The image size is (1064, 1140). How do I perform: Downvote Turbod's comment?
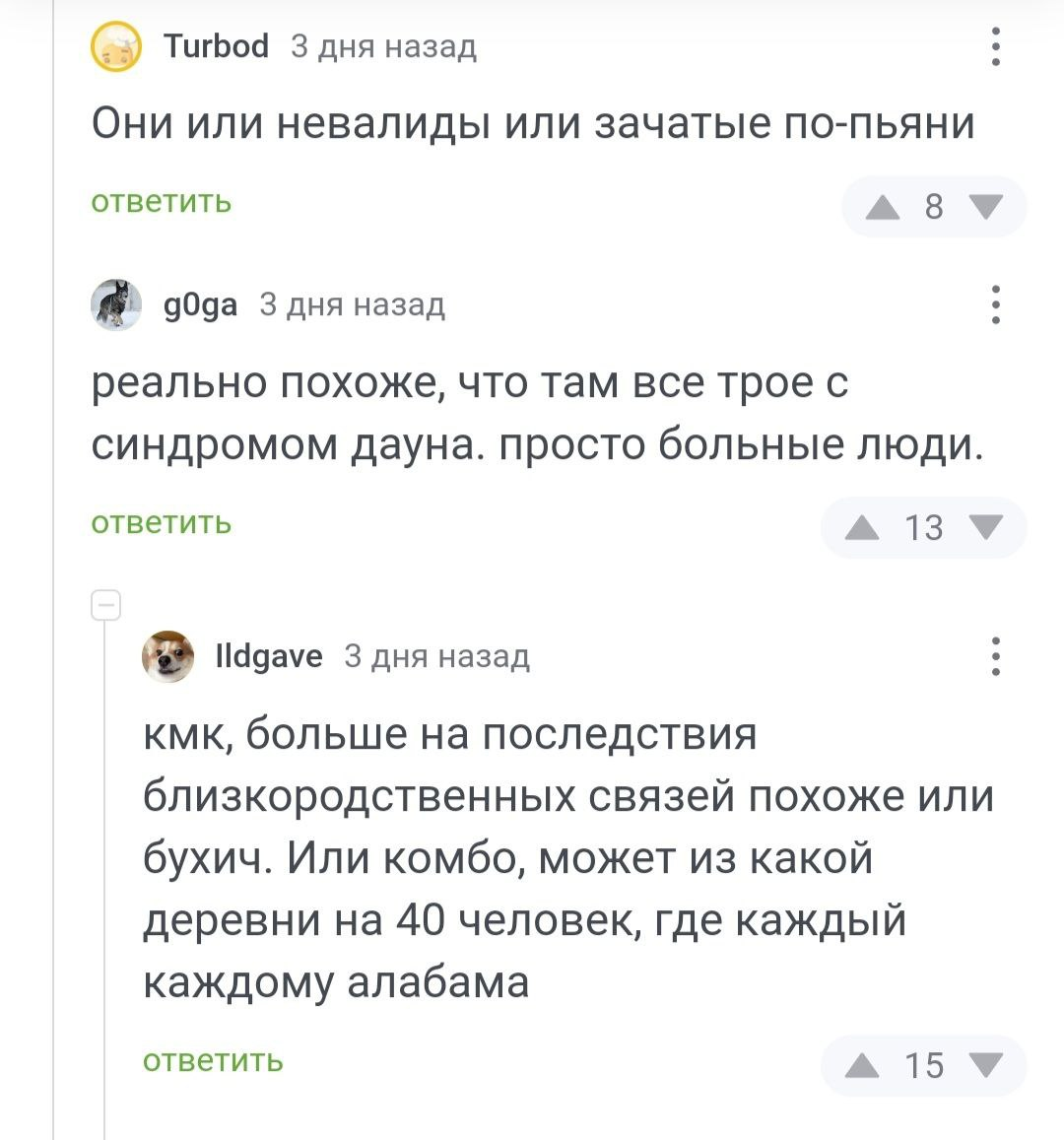(985, 207)
